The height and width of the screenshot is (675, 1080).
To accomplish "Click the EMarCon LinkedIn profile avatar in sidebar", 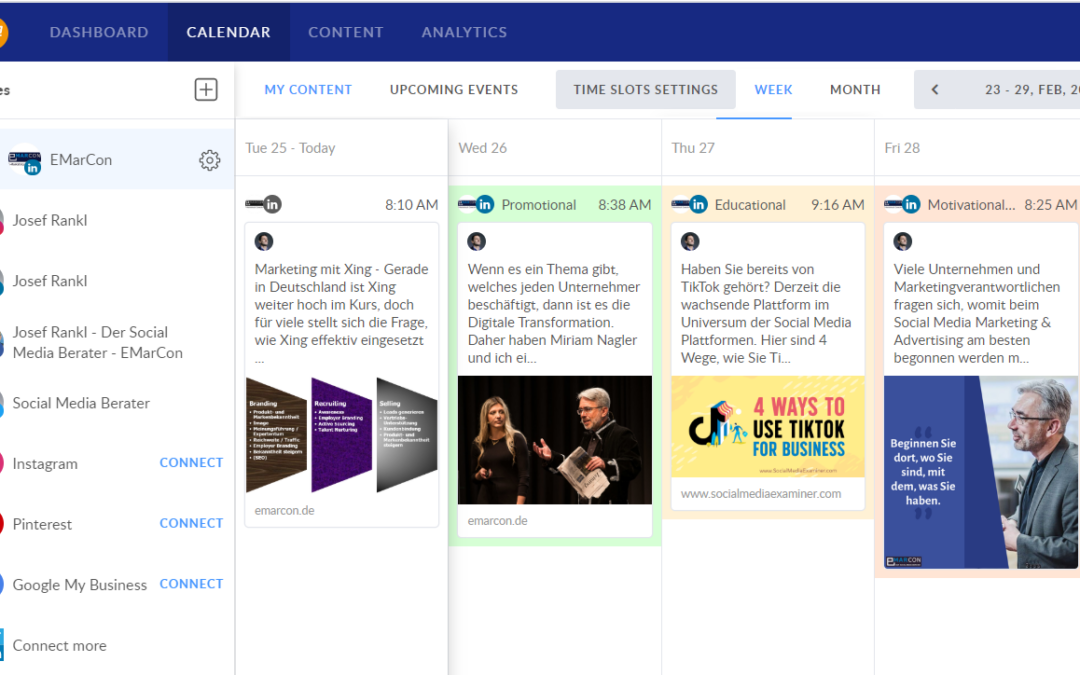I will click(x=24, y=160).
